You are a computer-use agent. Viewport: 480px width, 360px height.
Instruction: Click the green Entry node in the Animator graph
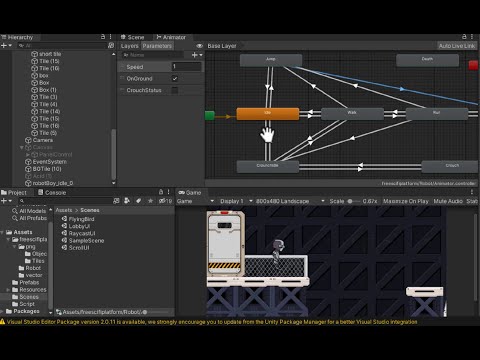coord(209,116)
